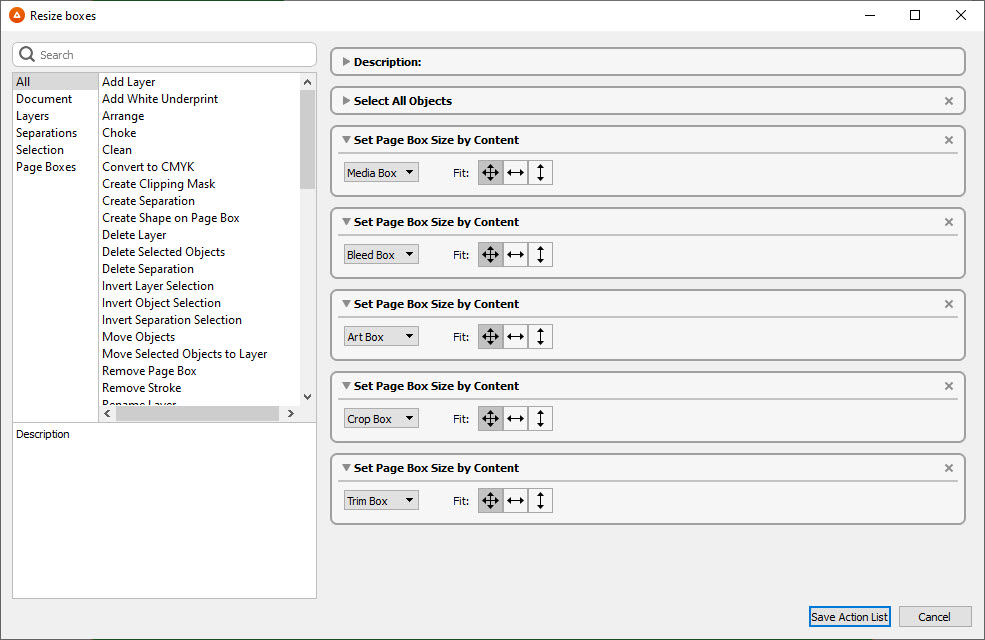This screenshot has height=640, width=985.
Task: Select fit-width icon for Art Box
Action: point(515,337)
